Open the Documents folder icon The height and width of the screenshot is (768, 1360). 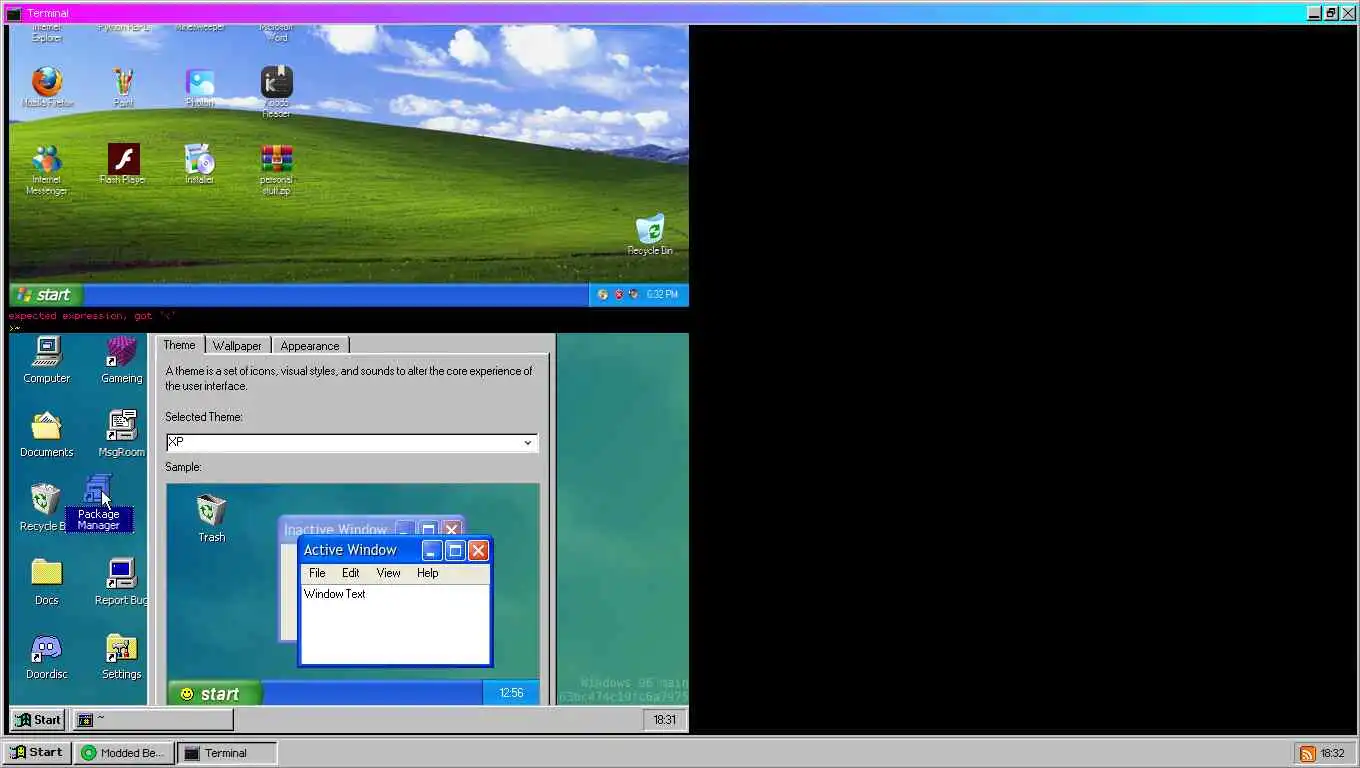pos(47,434)
